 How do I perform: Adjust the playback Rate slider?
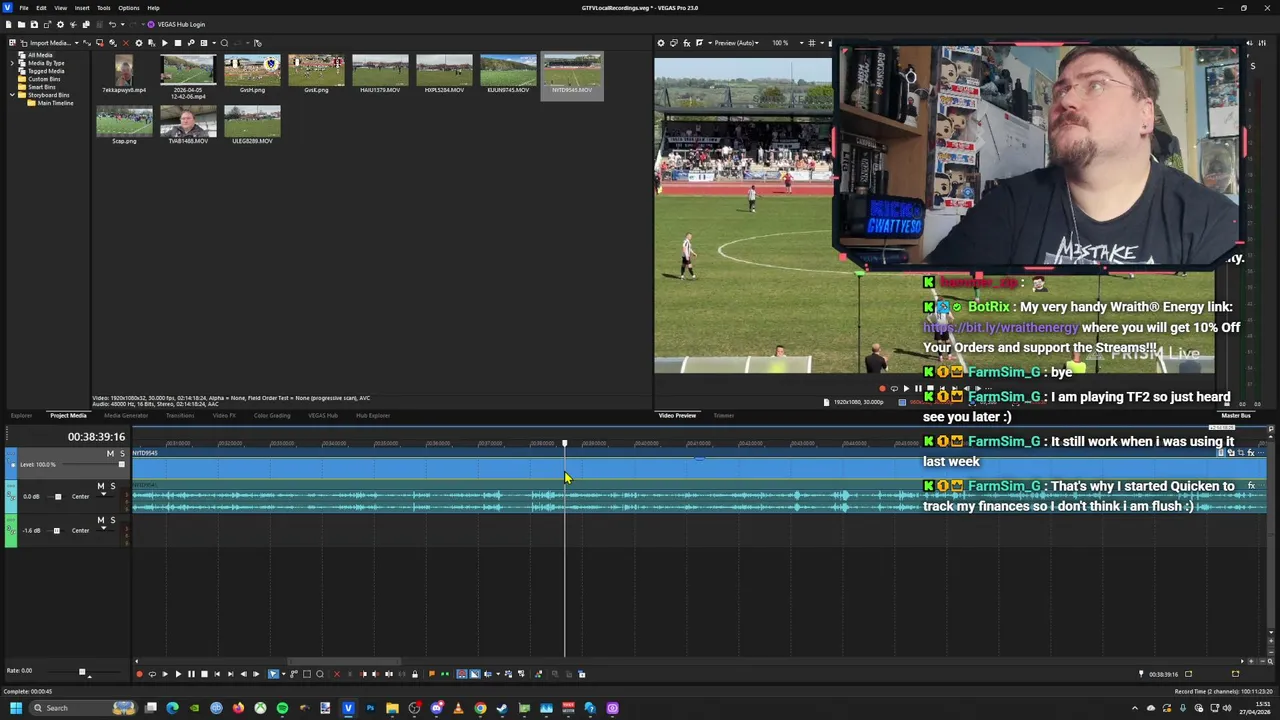pos(82,672)
